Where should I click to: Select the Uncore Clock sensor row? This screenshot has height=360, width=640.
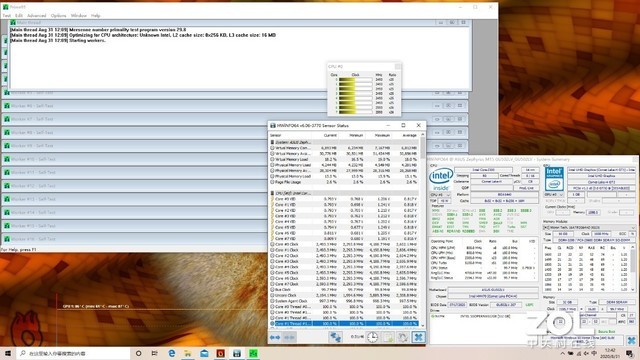[x=344, y=295]
